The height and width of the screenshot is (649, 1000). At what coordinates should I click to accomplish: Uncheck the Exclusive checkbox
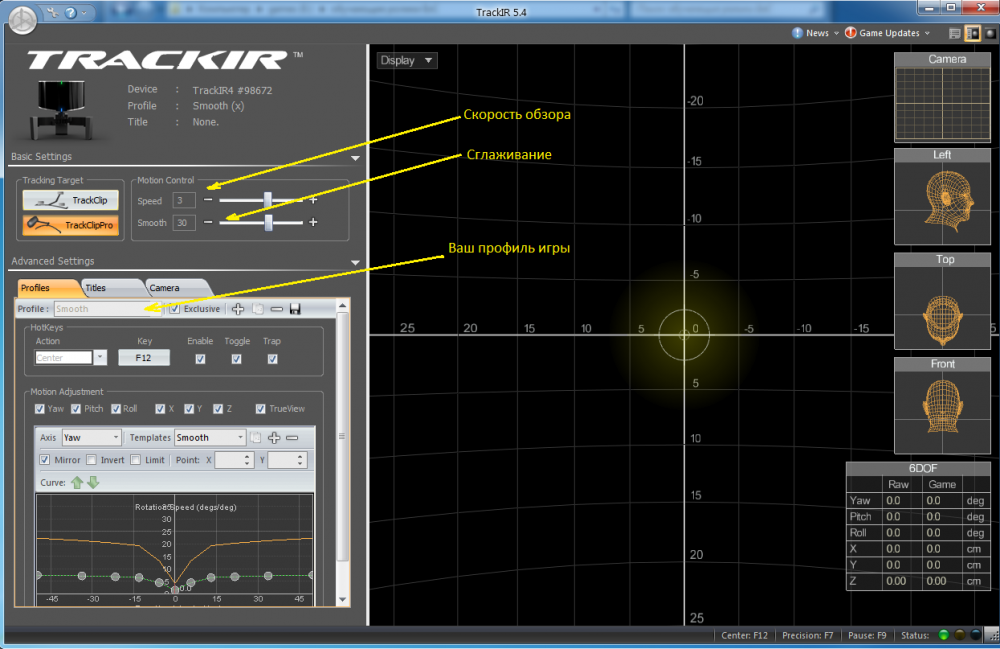(x=175, y=309)
